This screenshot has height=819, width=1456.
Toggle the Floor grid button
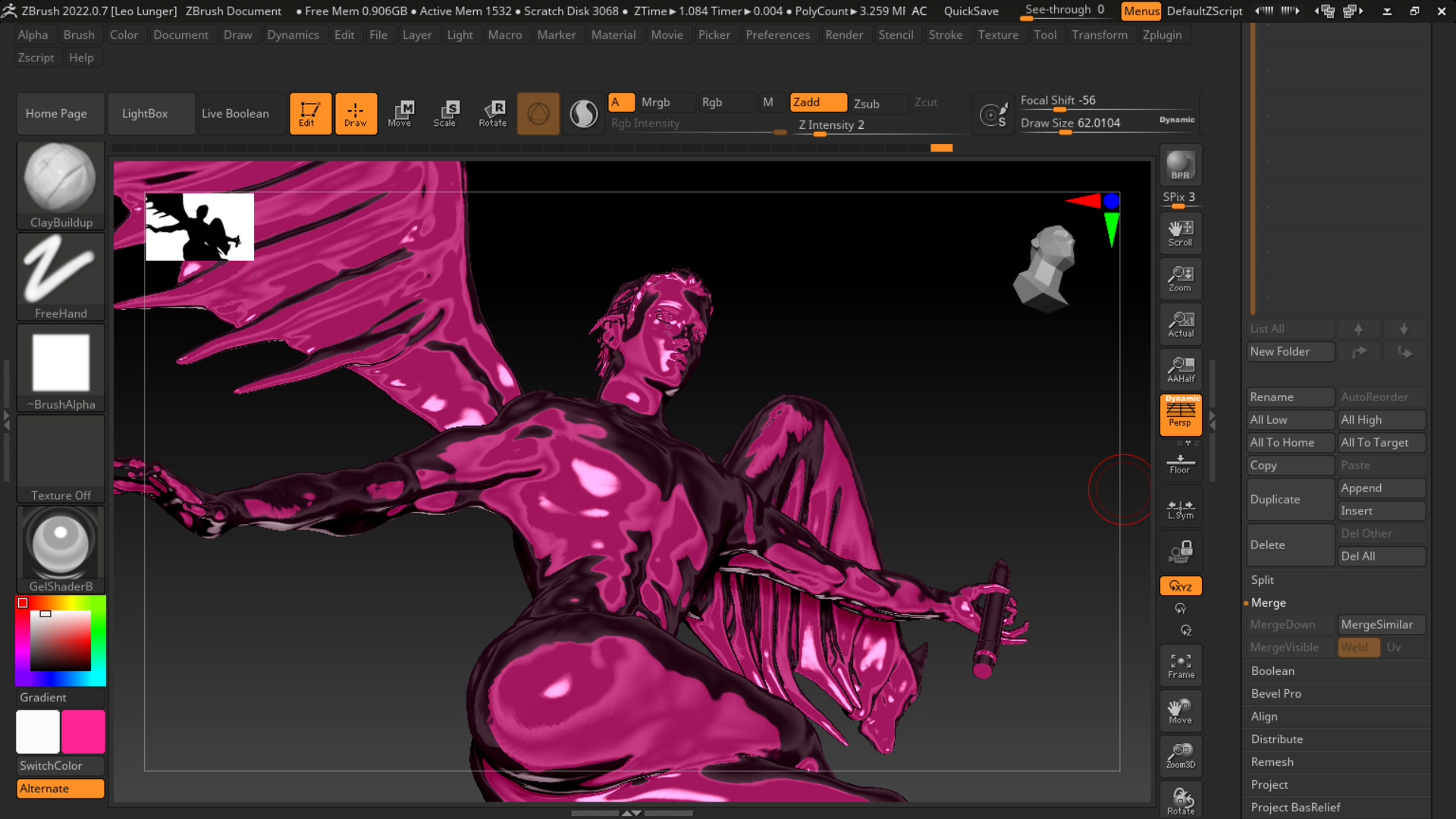click(1180, 462)
